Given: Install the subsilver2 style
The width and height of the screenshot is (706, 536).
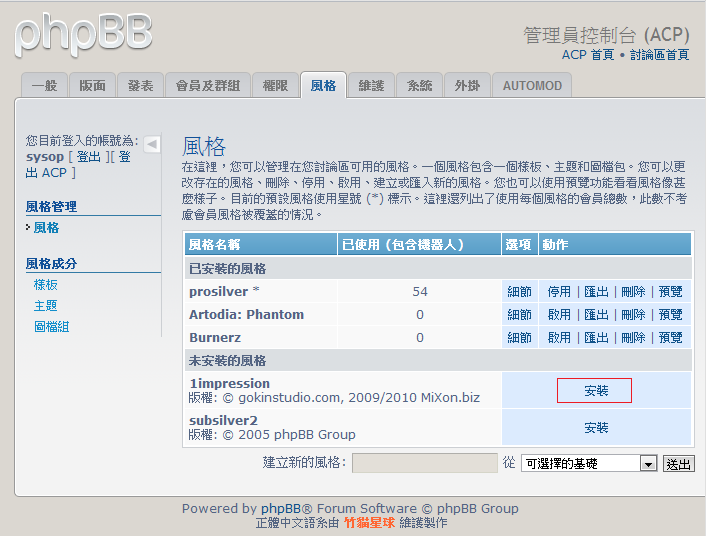Looking at the screenshot, I should click(596, 427).
